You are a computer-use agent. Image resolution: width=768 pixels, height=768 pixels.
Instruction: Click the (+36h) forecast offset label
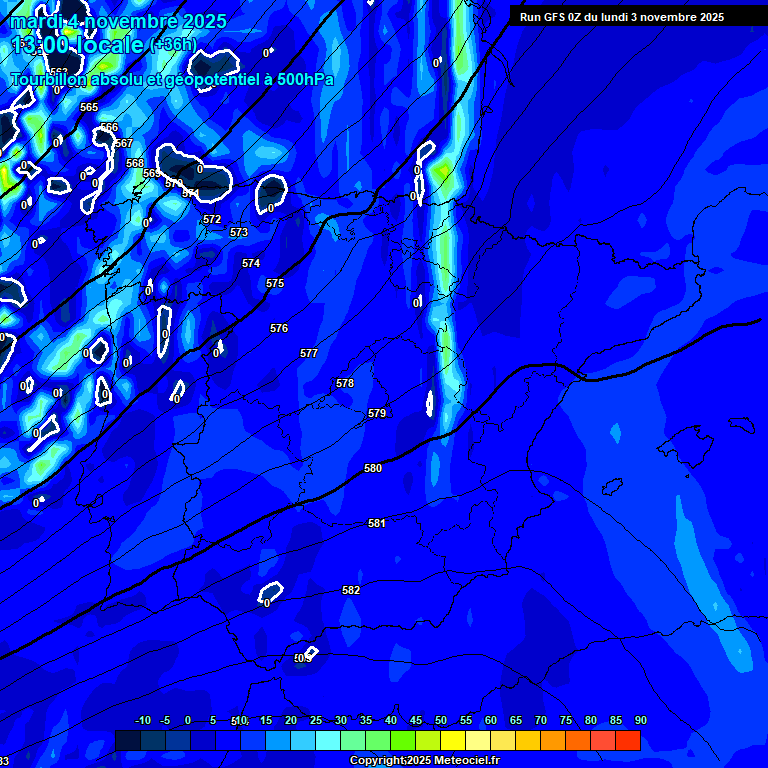[x=173, y=46]
